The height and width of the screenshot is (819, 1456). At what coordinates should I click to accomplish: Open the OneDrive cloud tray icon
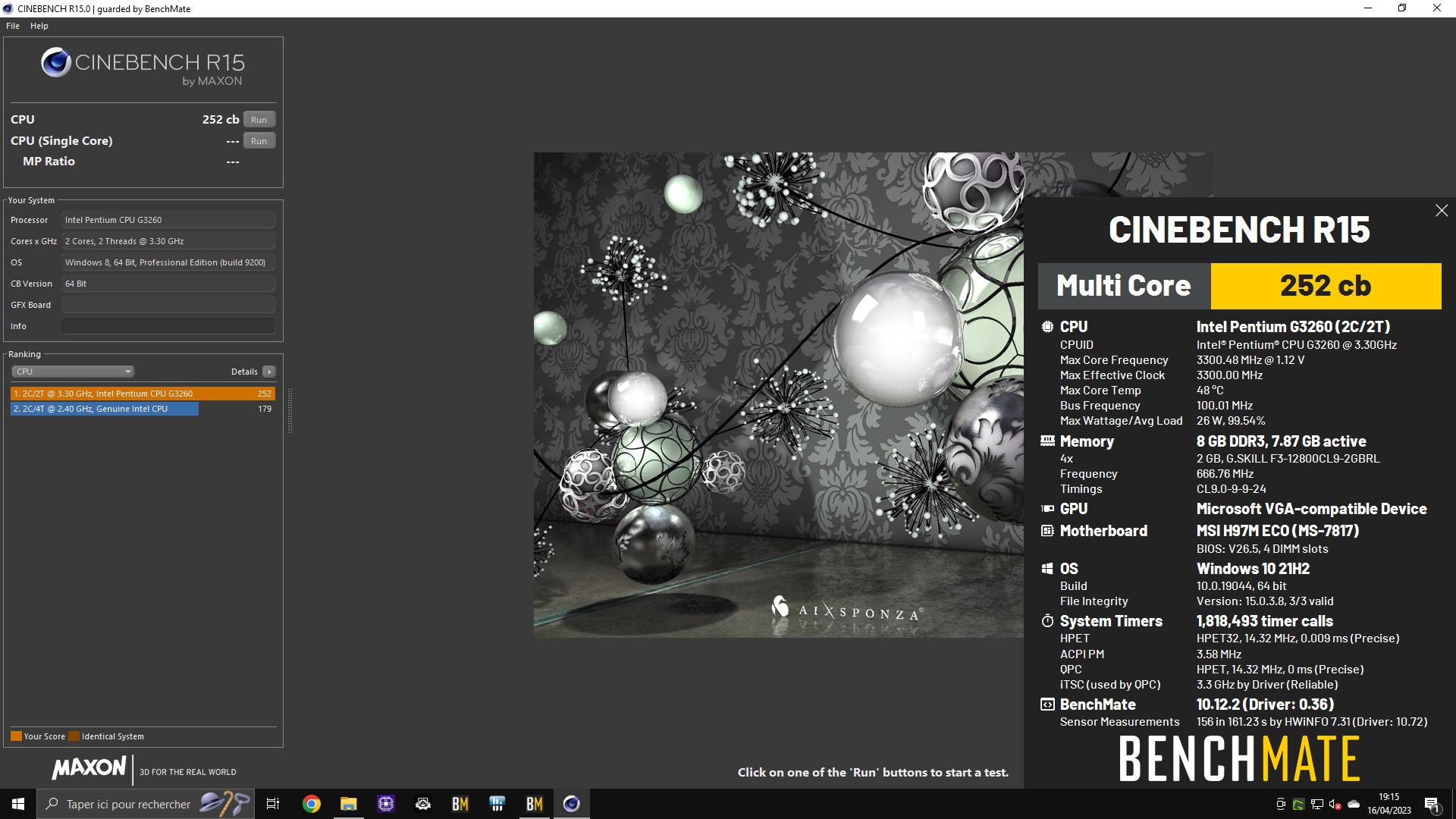click(1354, 804)
